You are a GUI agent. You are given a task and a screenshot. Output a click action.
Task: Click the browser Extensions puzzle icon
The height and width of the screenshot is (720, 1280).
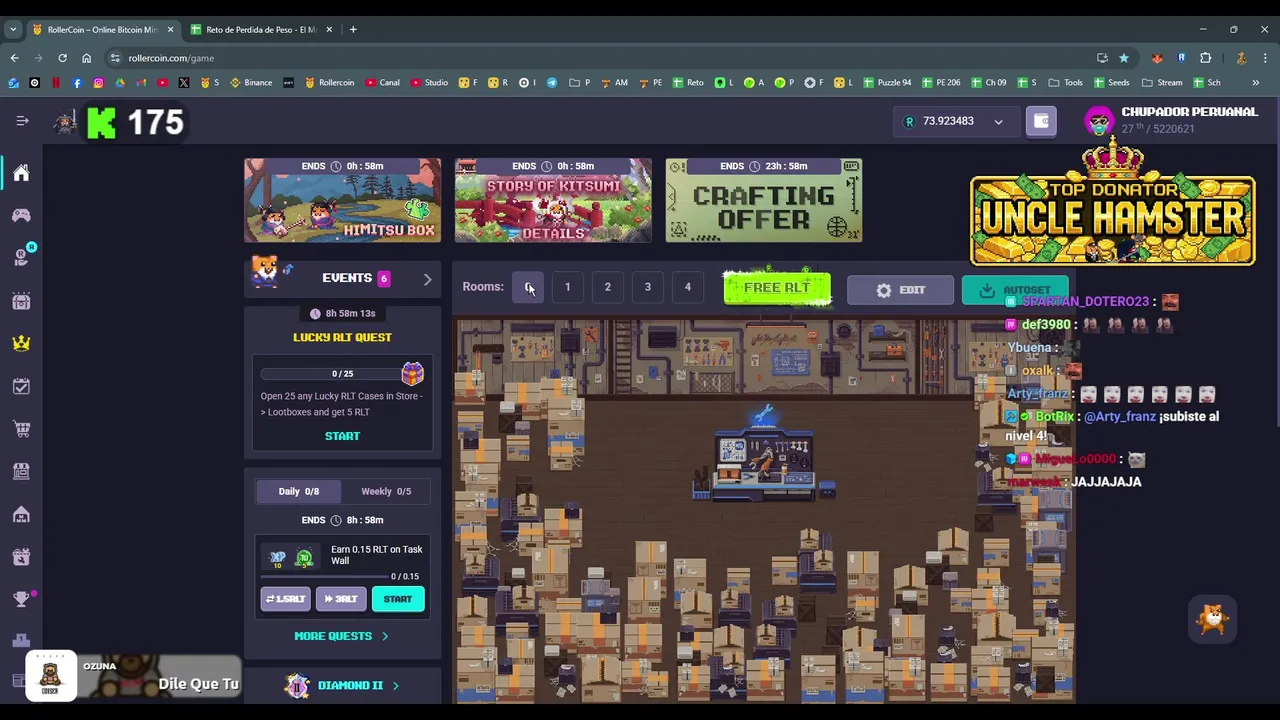click(1205, 58)
